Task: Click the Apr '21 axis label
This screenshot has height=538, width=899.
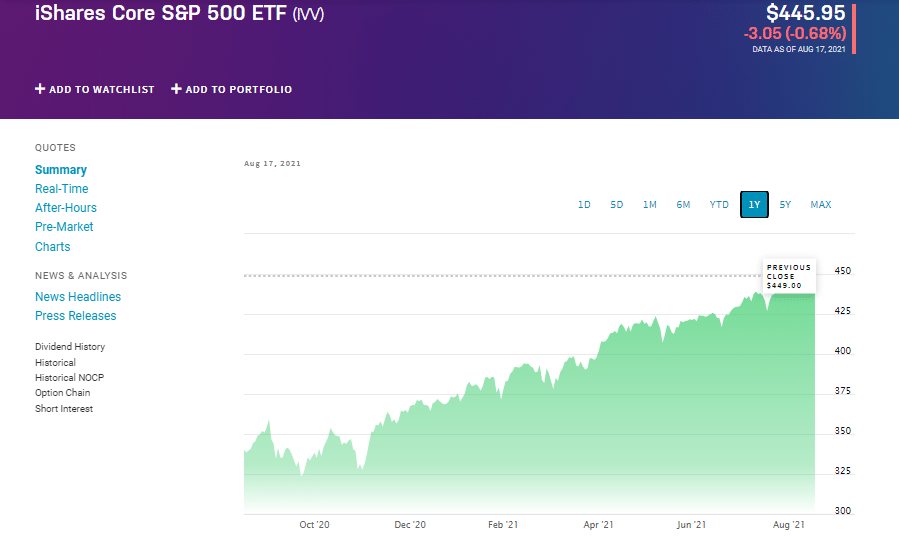Action: 598,524
